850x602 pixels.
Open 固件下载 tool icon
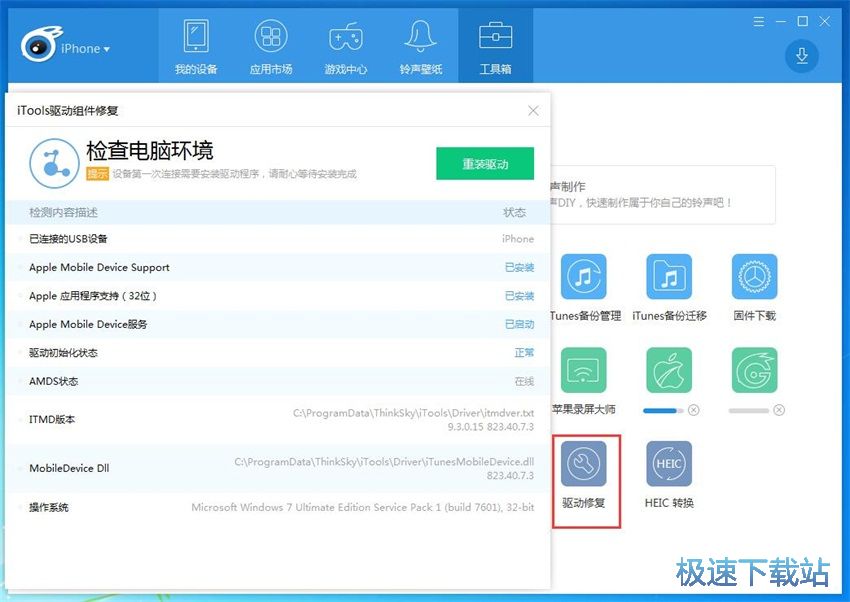(x=754, y=277)
